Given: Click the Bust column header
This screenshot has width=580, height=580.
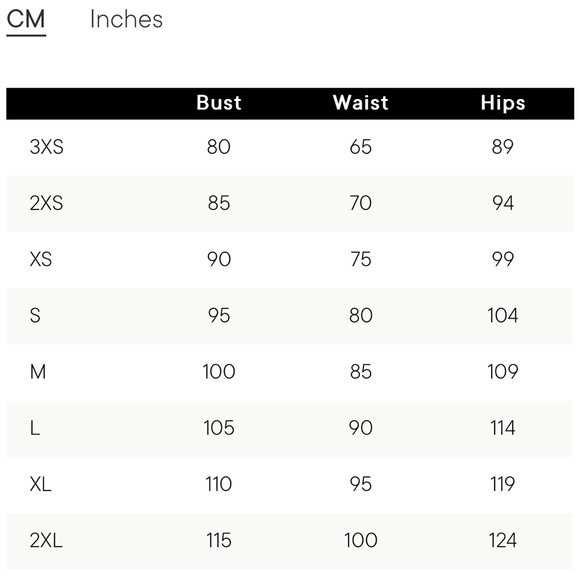Looking at the screenshot, I should coord(219,103).
